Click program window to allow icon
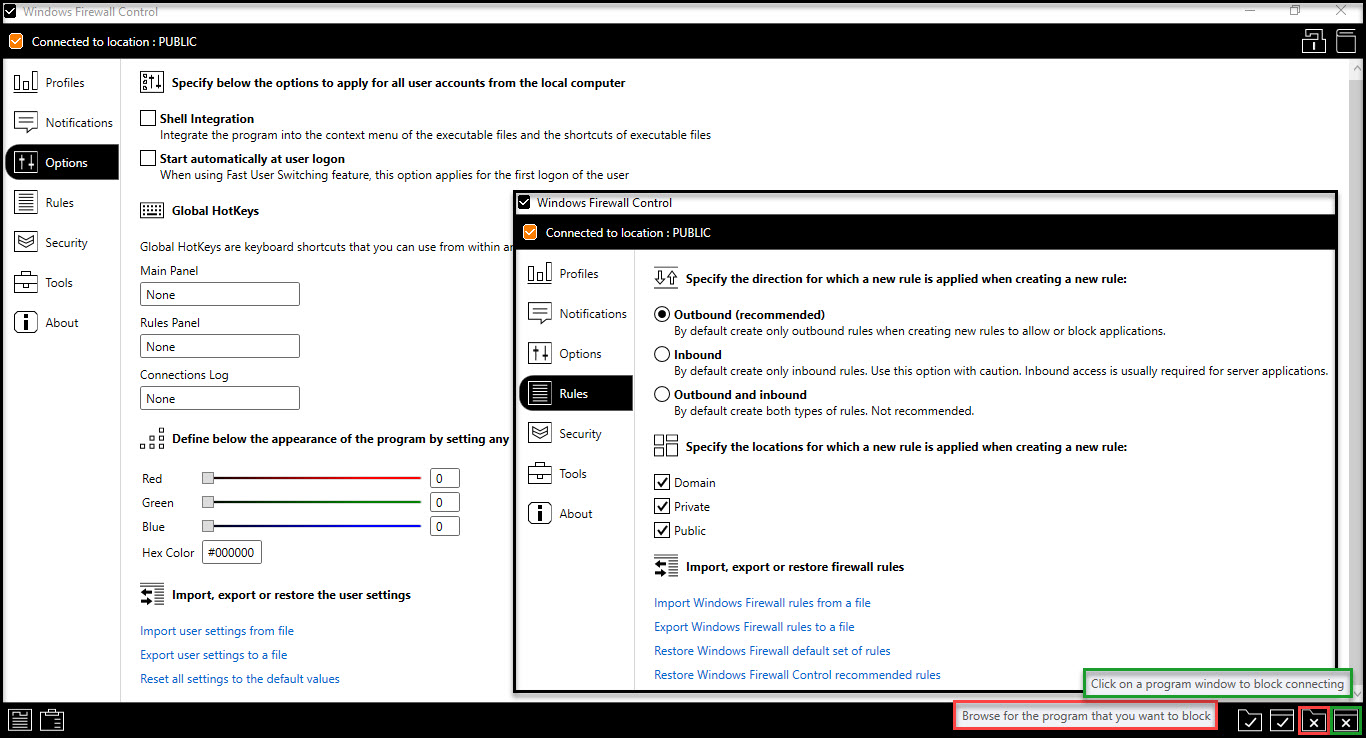This screenshot has width=1366, height=738. [x=1281, y=721]
